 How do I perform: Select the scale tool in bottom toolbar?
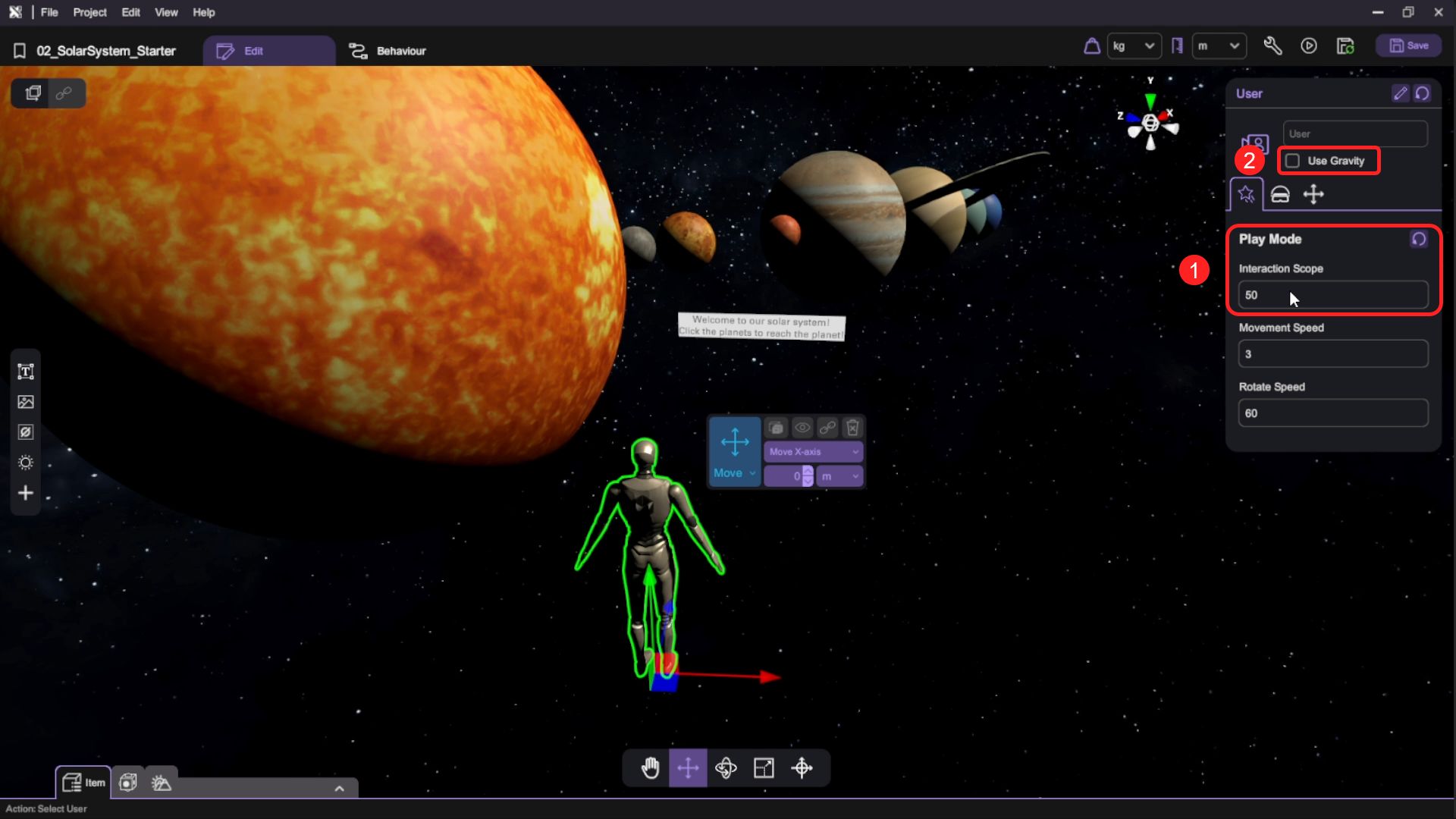(764, 768)
